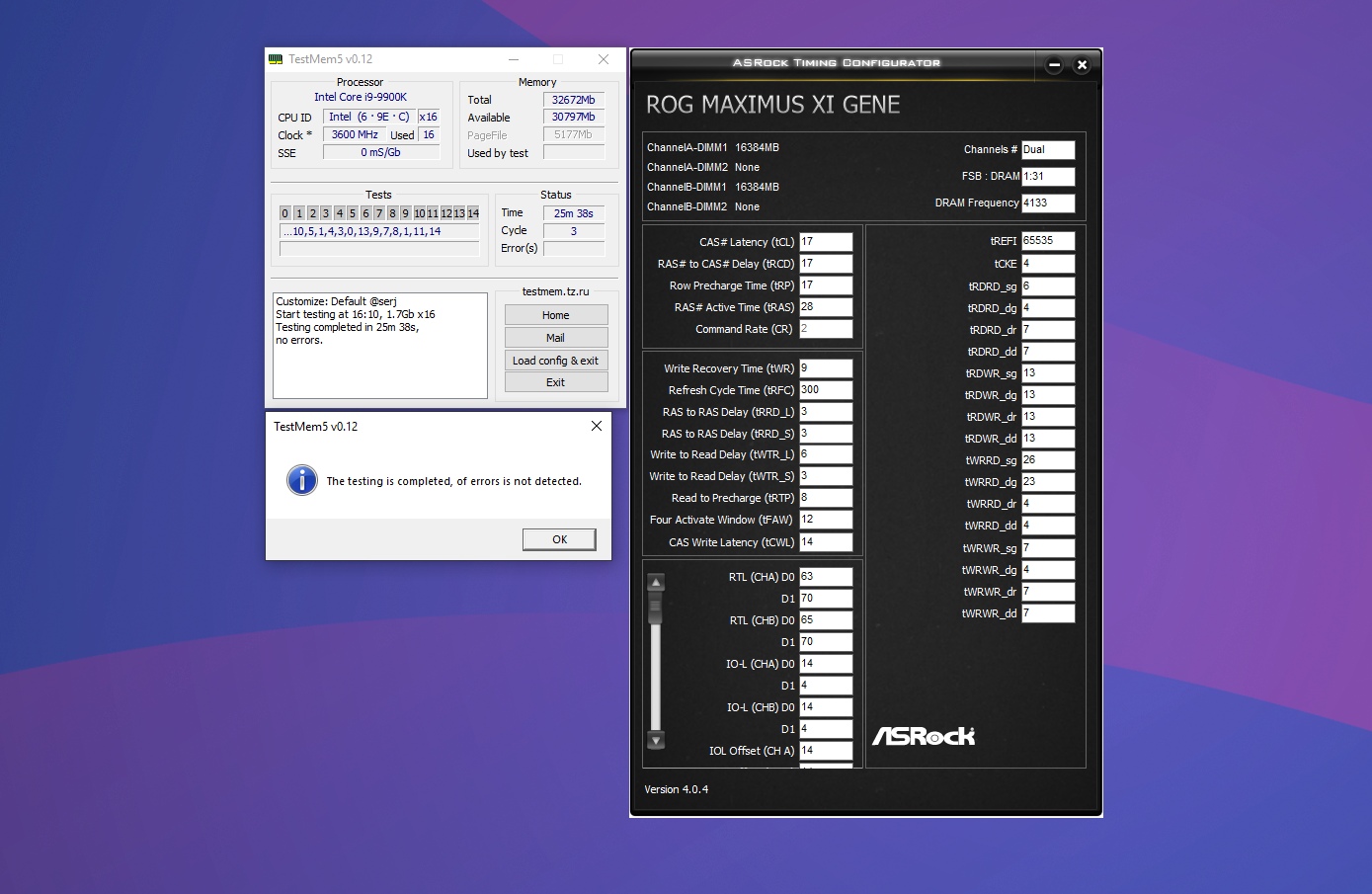Minimize the ASRock Timing Configurator window

click(1054, 65)
